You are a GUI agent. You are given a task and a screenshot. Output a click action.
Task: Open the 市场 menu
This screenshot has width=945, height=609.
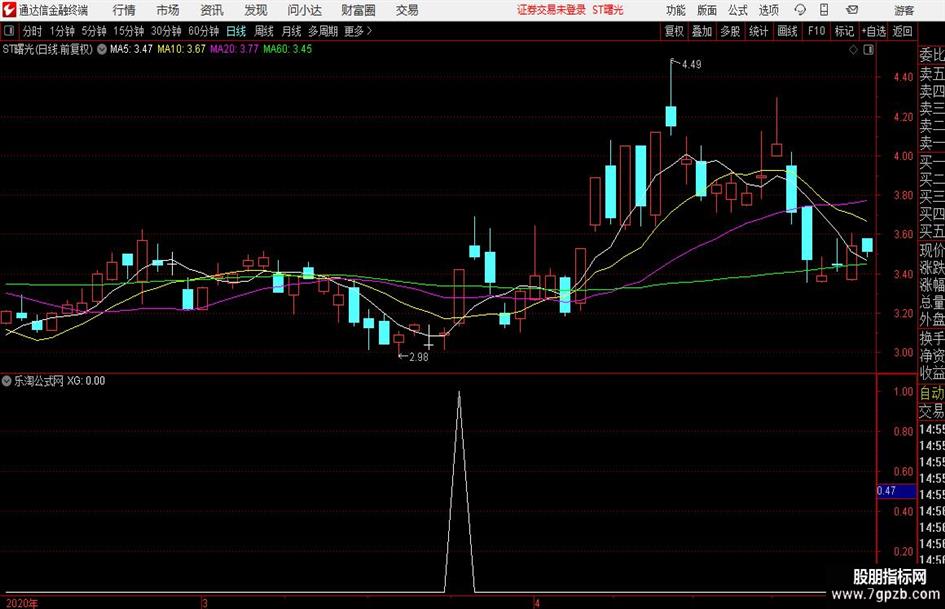168,10
